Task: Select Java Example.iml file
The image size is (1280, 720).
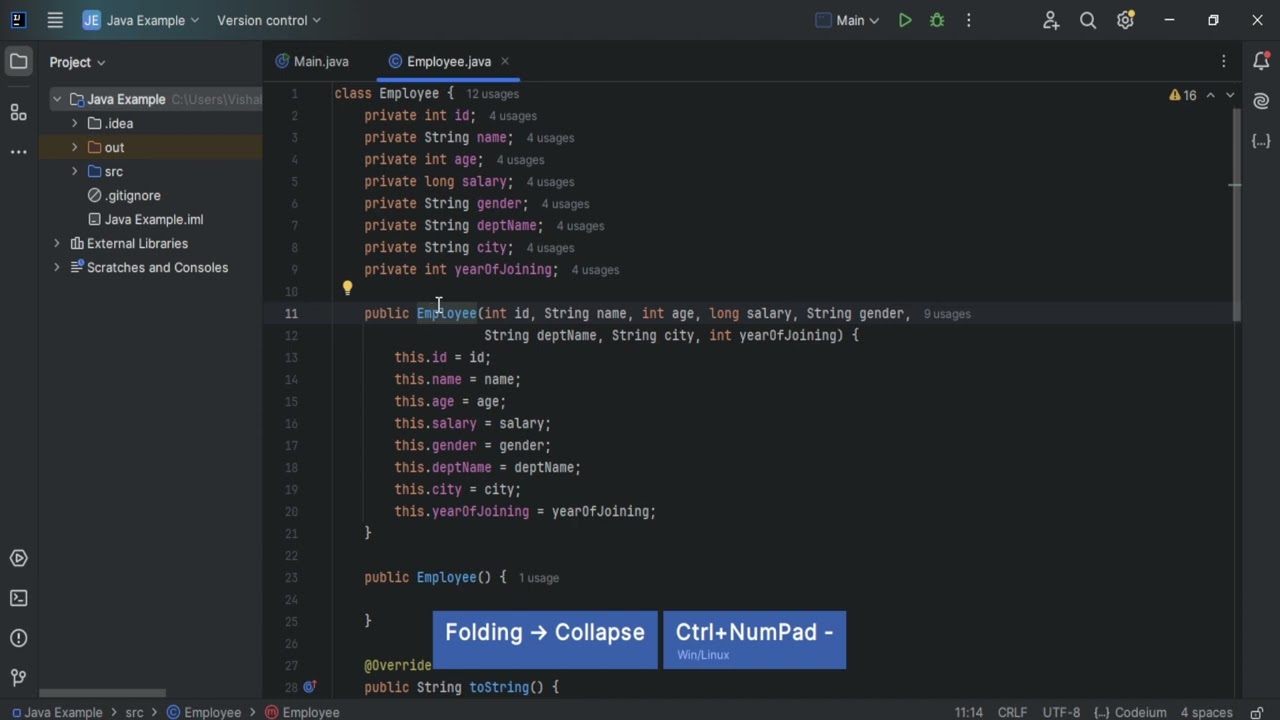Action: (145, 219)
